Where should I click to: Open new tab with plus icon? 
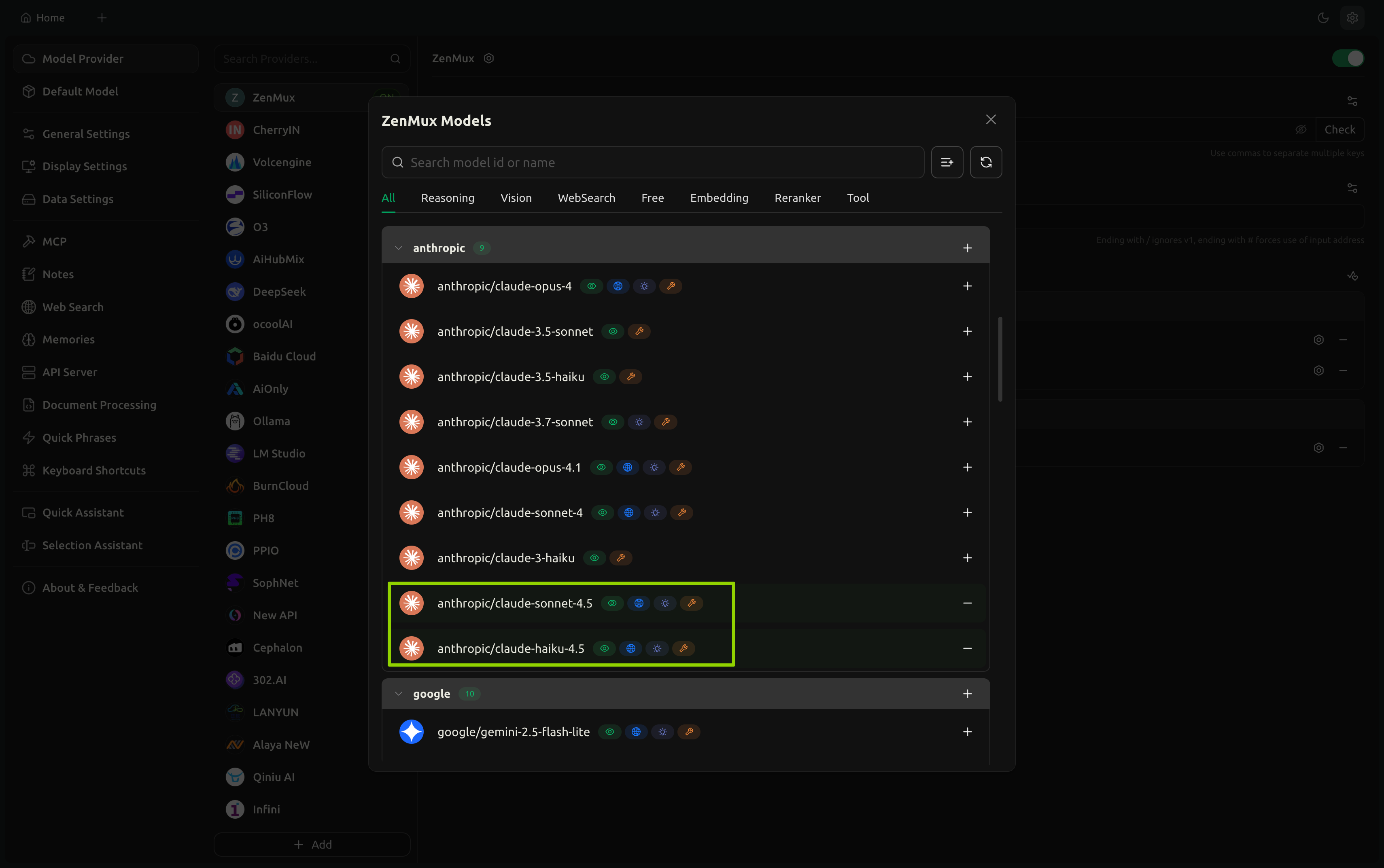pyautogui.click(x=102, y=18)
